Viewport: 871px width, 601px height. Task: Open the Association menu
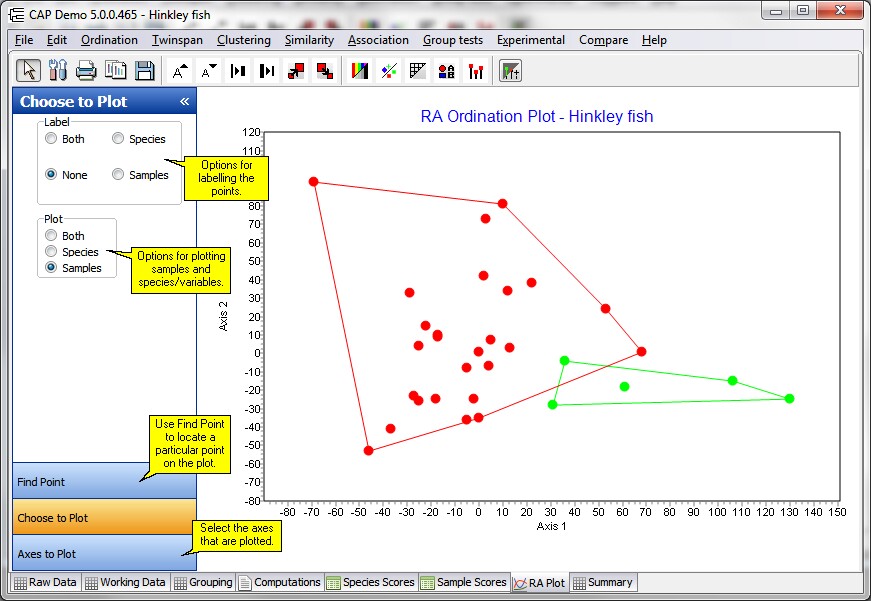(x=378, y=40)
